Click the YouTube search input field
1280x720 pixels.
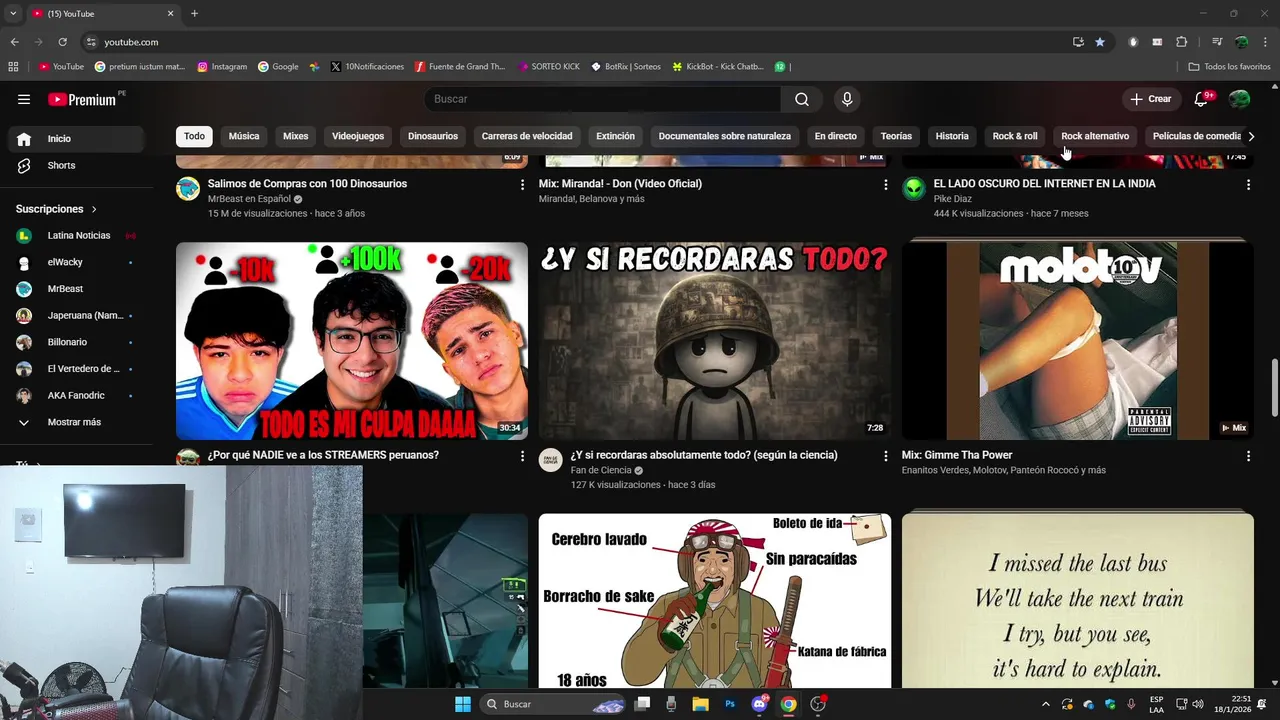point(603,99)
